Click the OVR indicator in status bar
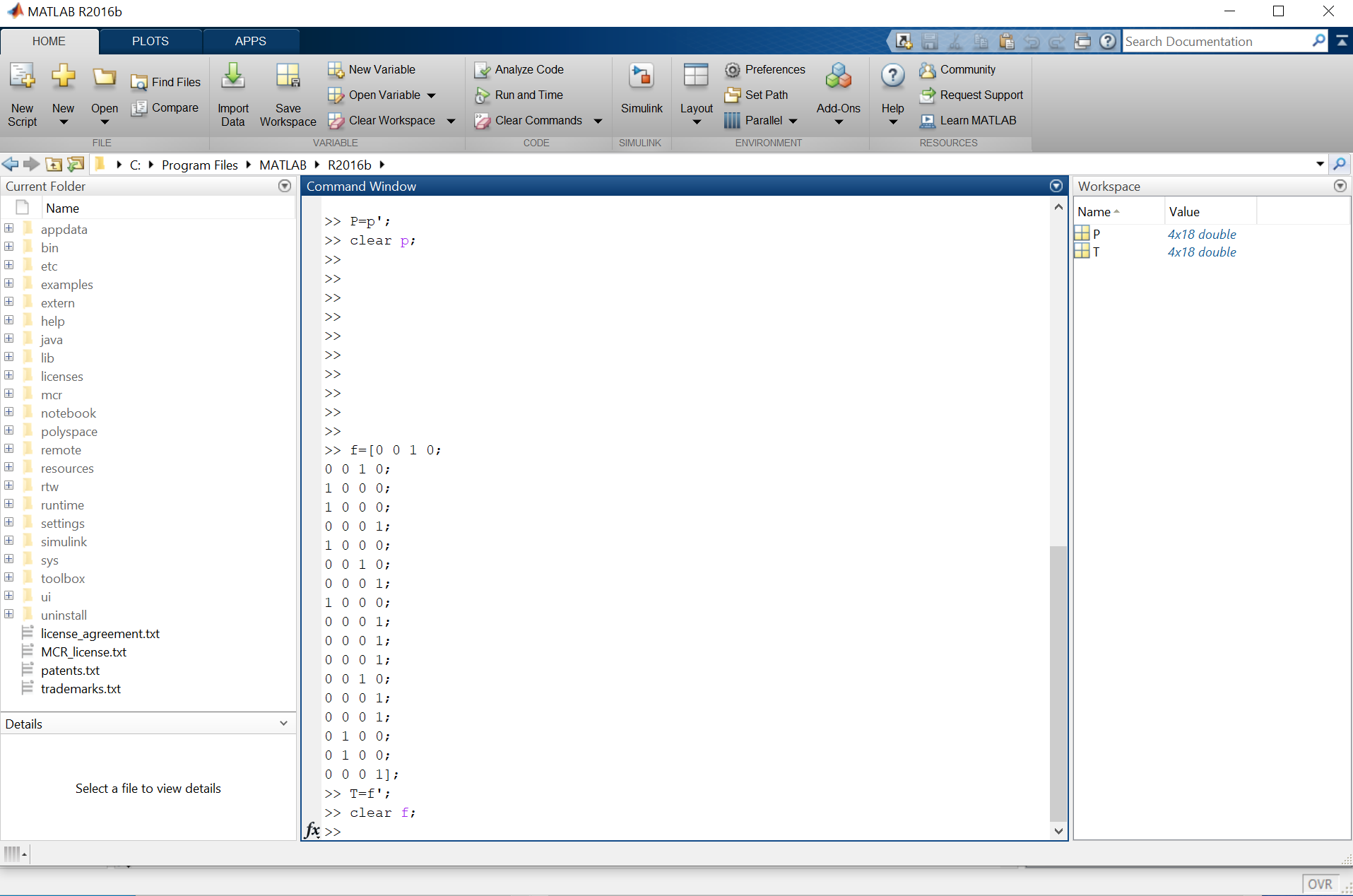This screenshot has width=1353, height=896. point(1320,884)
